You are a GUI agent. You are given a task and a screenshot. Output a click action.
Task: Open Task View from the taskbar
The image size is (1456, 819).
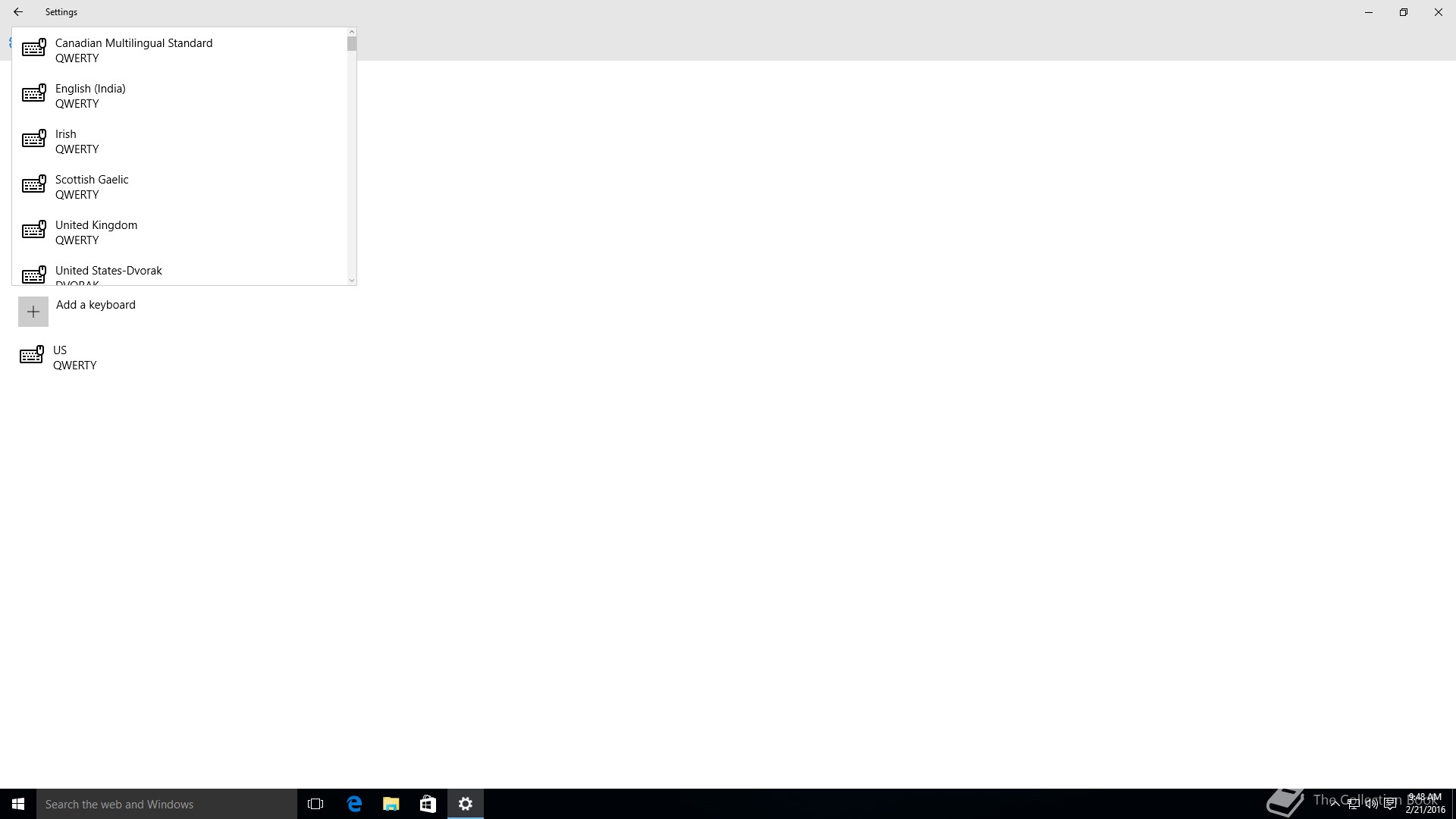(x=315, y=804)
